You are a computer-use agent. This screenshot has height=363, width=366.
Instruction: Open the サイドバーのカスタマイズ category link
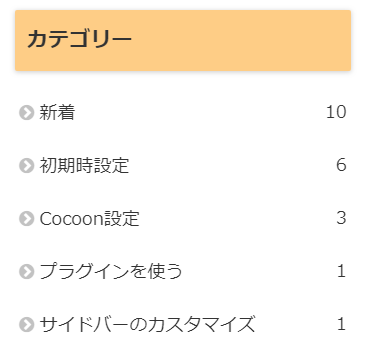[147, 324]
